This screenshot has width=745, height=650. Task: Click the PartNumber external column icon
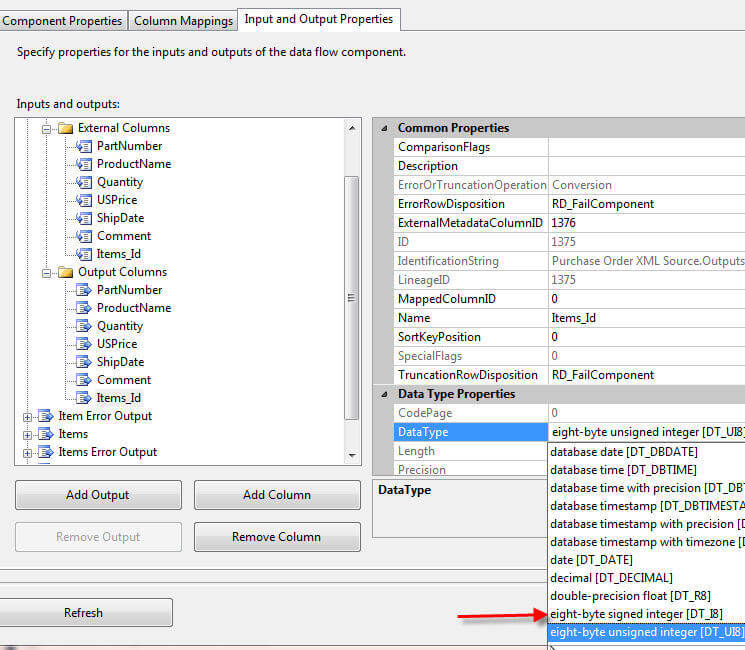84,146
